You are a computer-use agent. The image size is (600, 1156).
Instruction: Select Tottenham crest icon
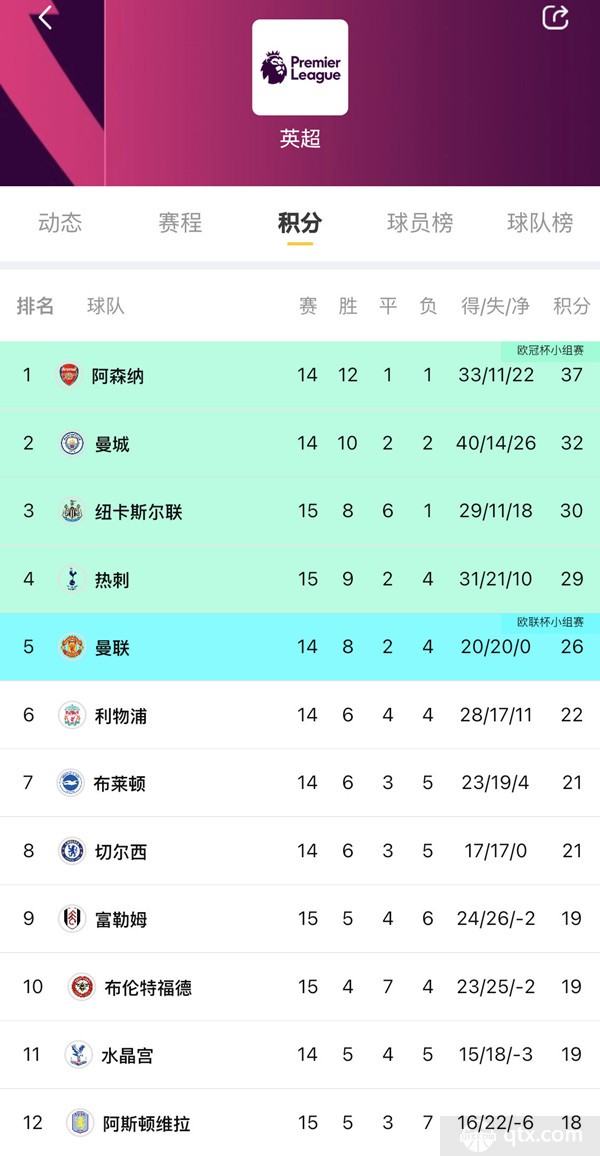point(71,579)
